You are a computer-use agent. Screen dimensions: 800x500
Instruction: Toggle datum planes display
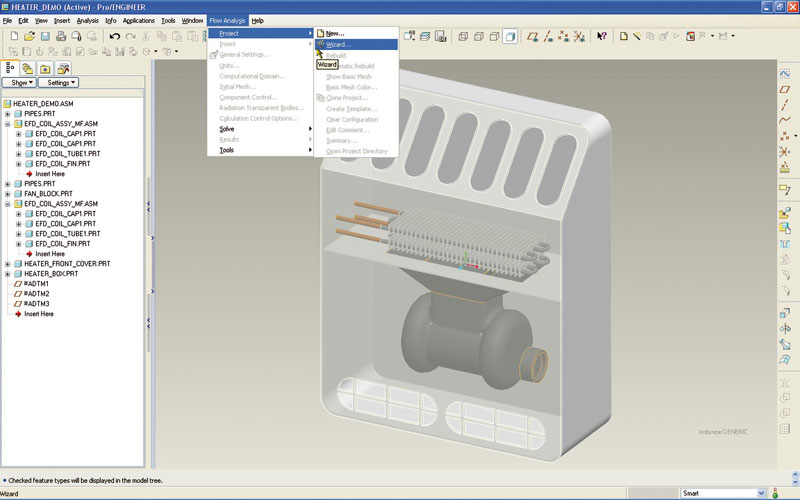click(533, 36)
